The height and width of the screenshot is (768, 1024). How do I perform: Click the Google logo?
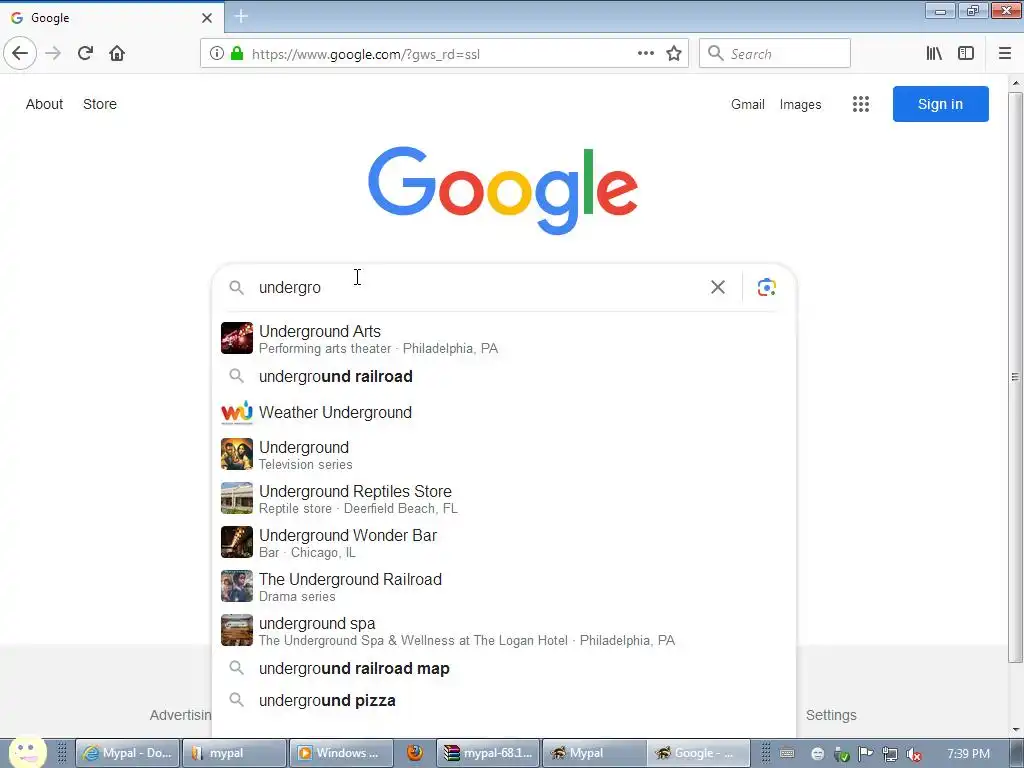tap(503, 189)
